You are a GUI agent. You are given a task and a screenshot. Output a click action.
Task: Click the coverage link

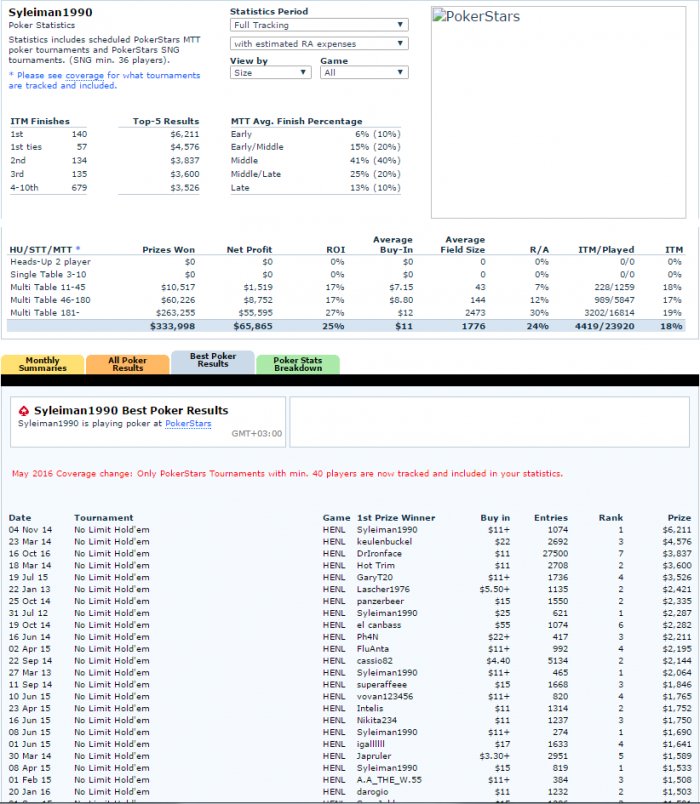tap(85, 75)
